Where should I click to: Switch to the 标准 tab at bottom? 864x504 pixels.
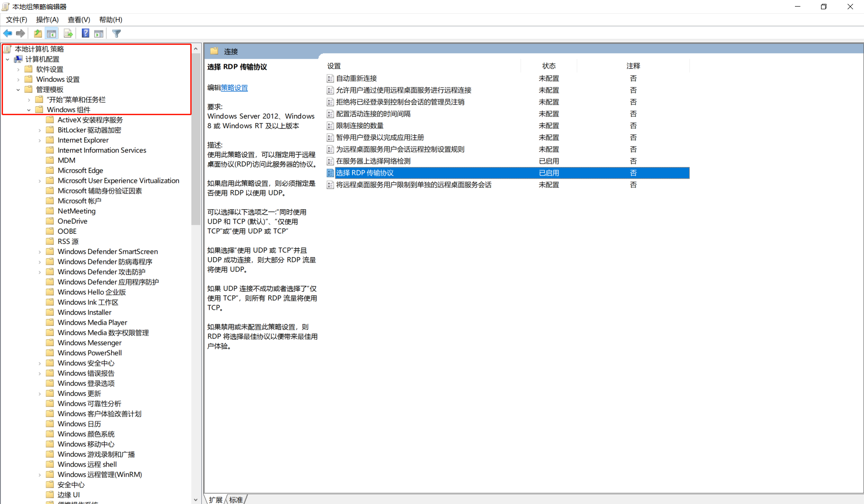[x=236, y=499]
